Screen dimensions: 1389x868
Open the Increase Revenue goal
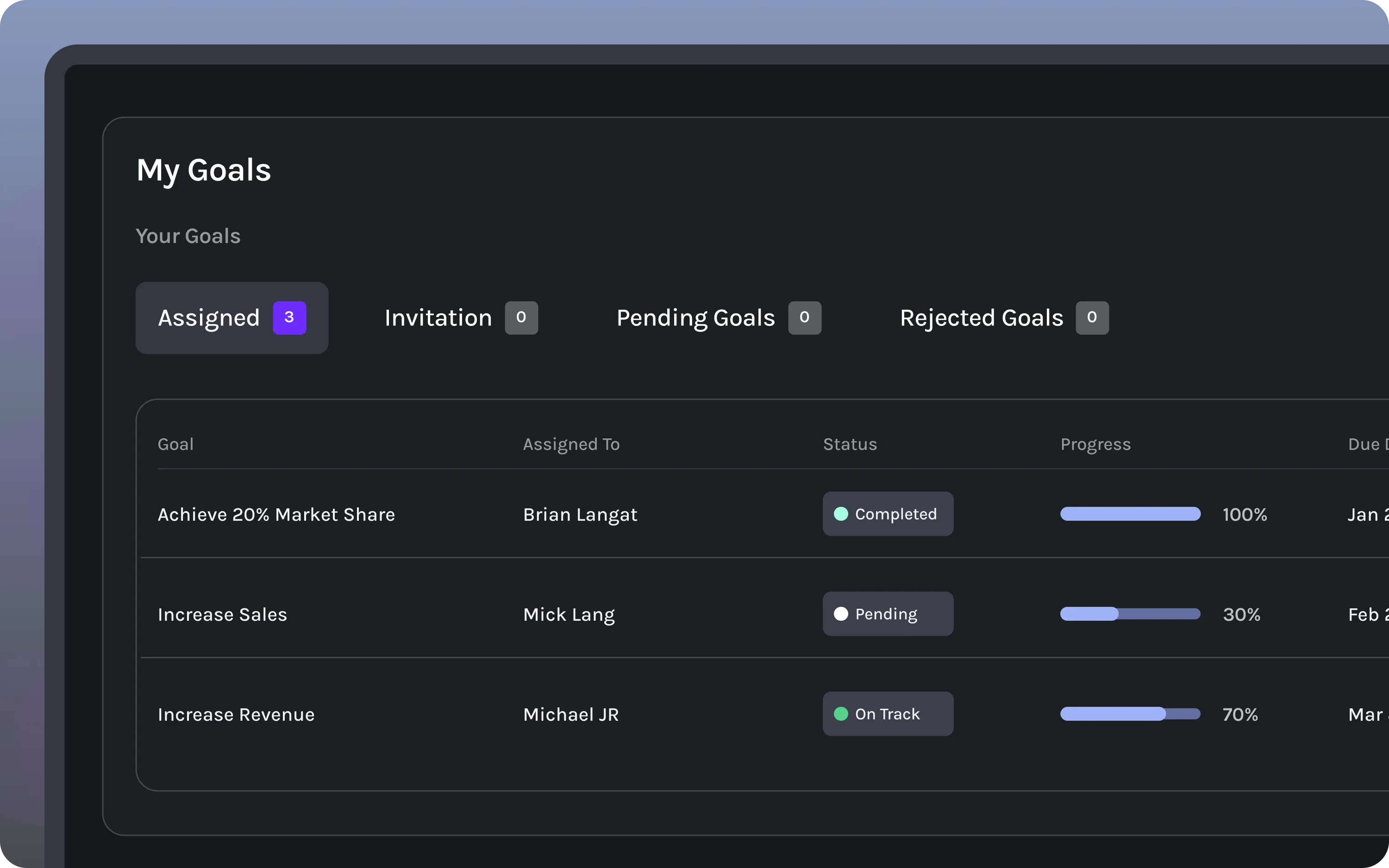[x=236, y=714]
